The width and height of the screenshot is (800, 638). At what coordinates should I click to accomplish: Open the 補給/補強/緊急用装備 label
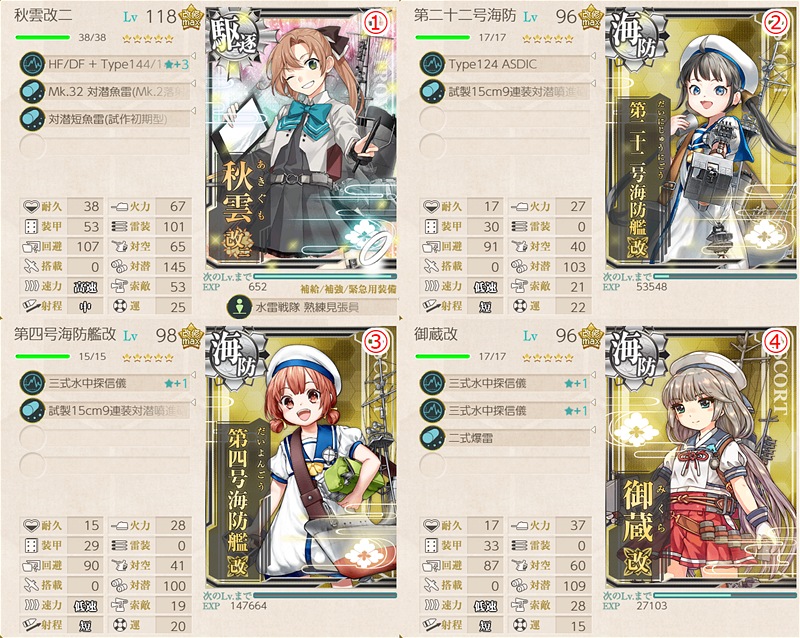point(348,289)
